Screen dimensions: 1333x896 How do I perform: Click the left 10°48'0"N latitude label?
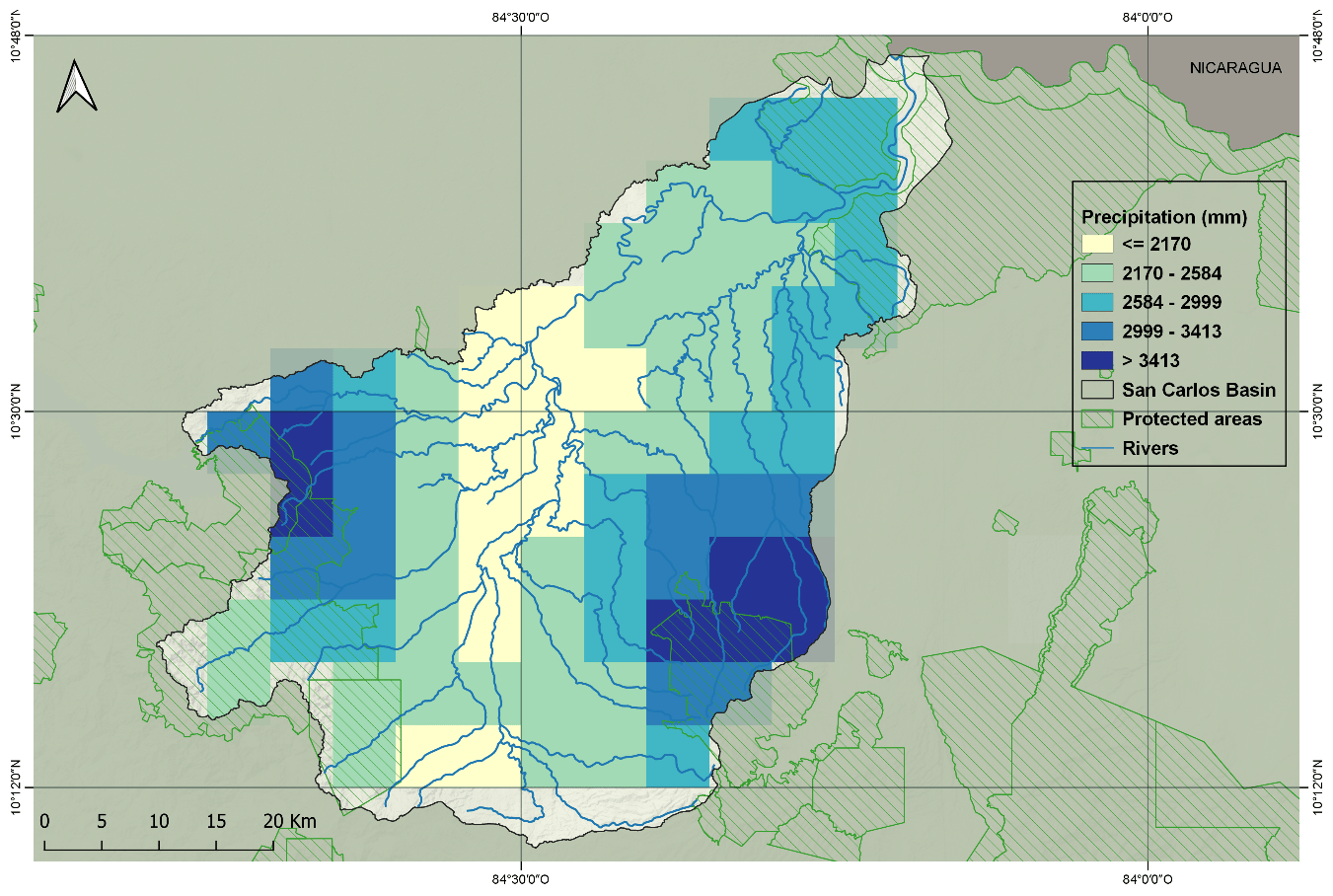coord(16,36)
